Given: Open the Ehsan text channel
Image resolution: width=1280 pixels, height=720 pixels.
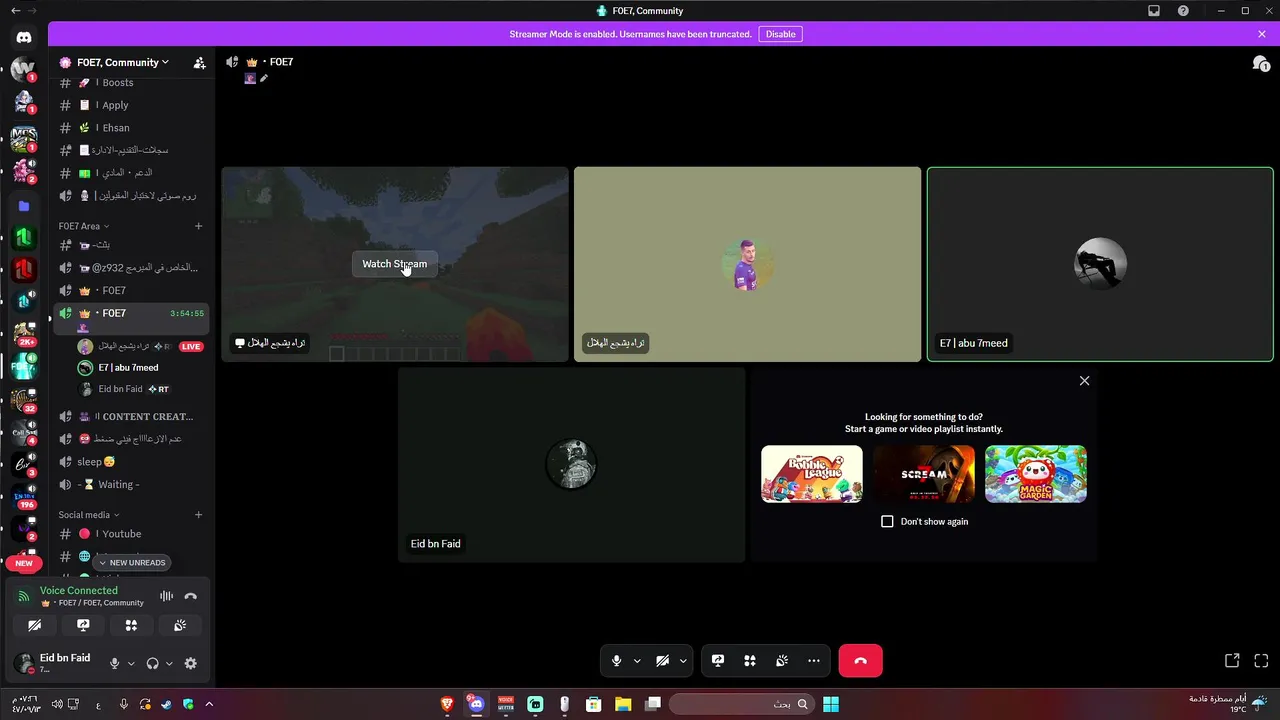Looking at the screenshot, I should click(130, 128).
